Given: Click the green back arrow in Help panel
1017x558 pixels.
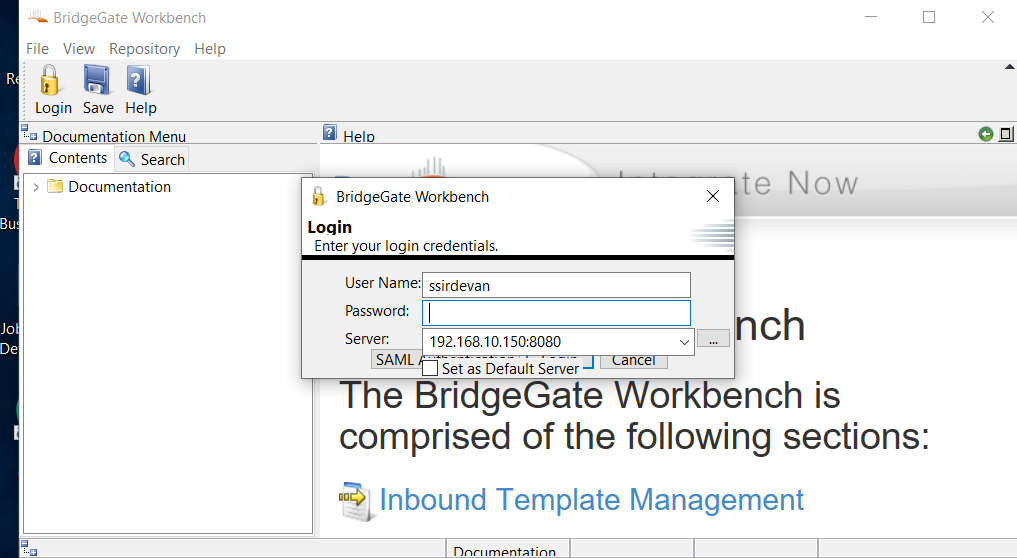Looking at the screenshot, I should click(x=986, y=134).
